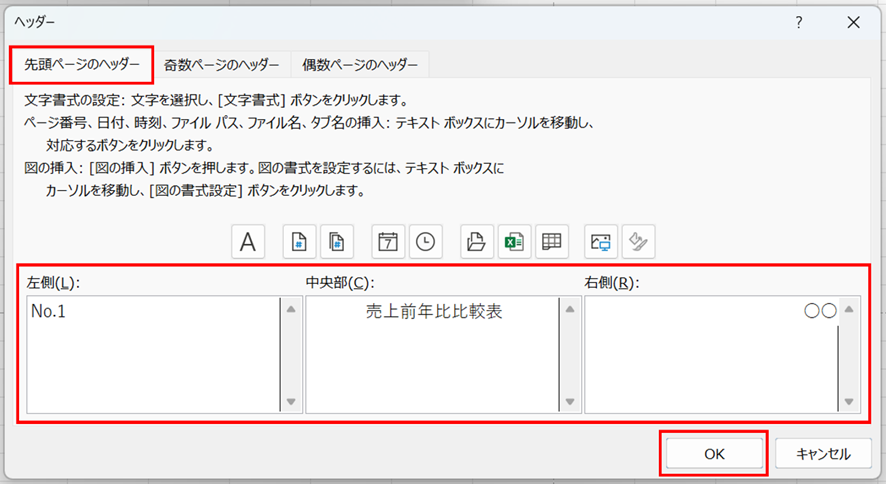The image size is (886, 484).
Task: Open the 奇数ページのヘッダー tab
Action: (222, 65)
